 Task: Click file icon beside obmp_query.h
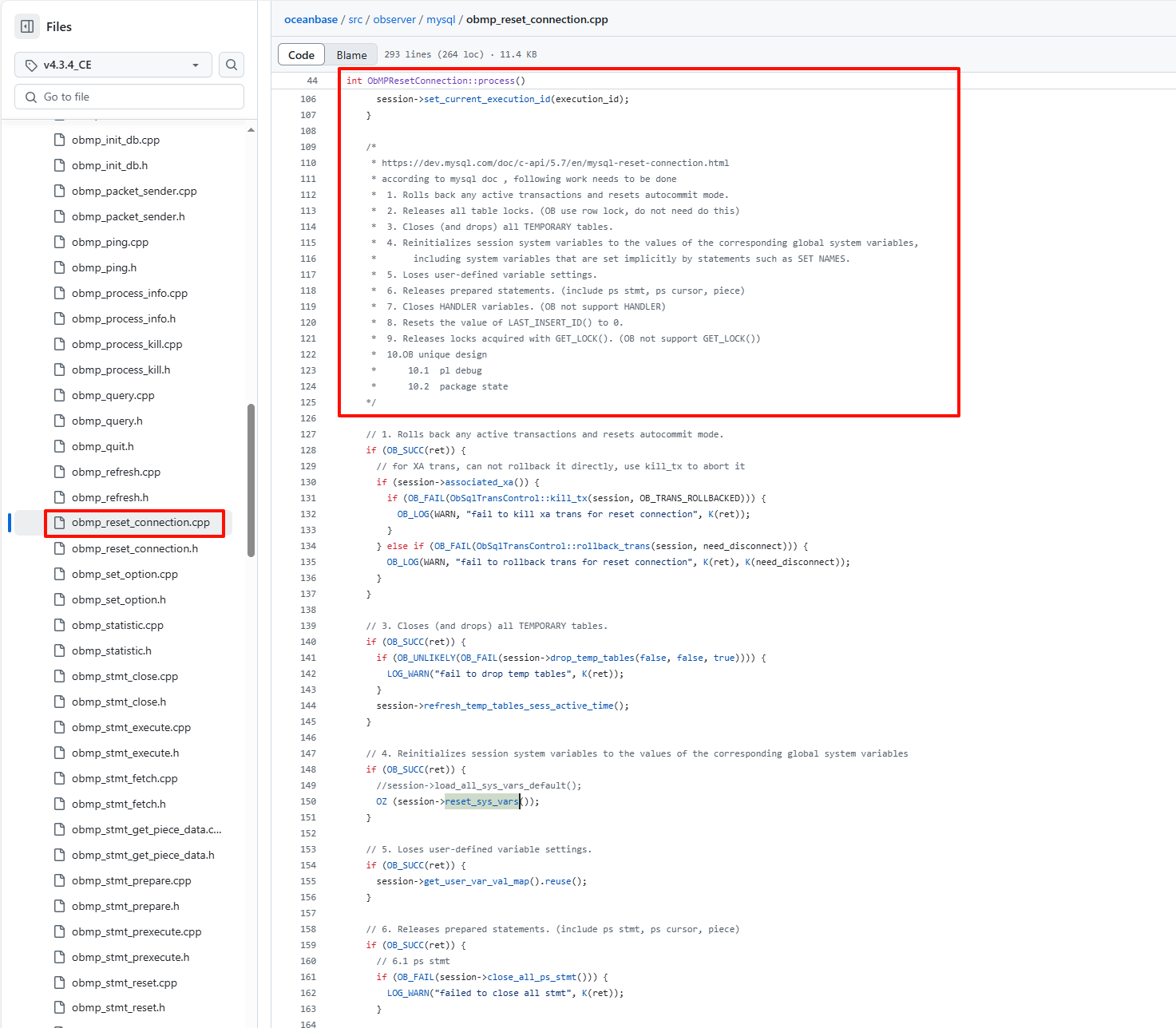[59, 421]
